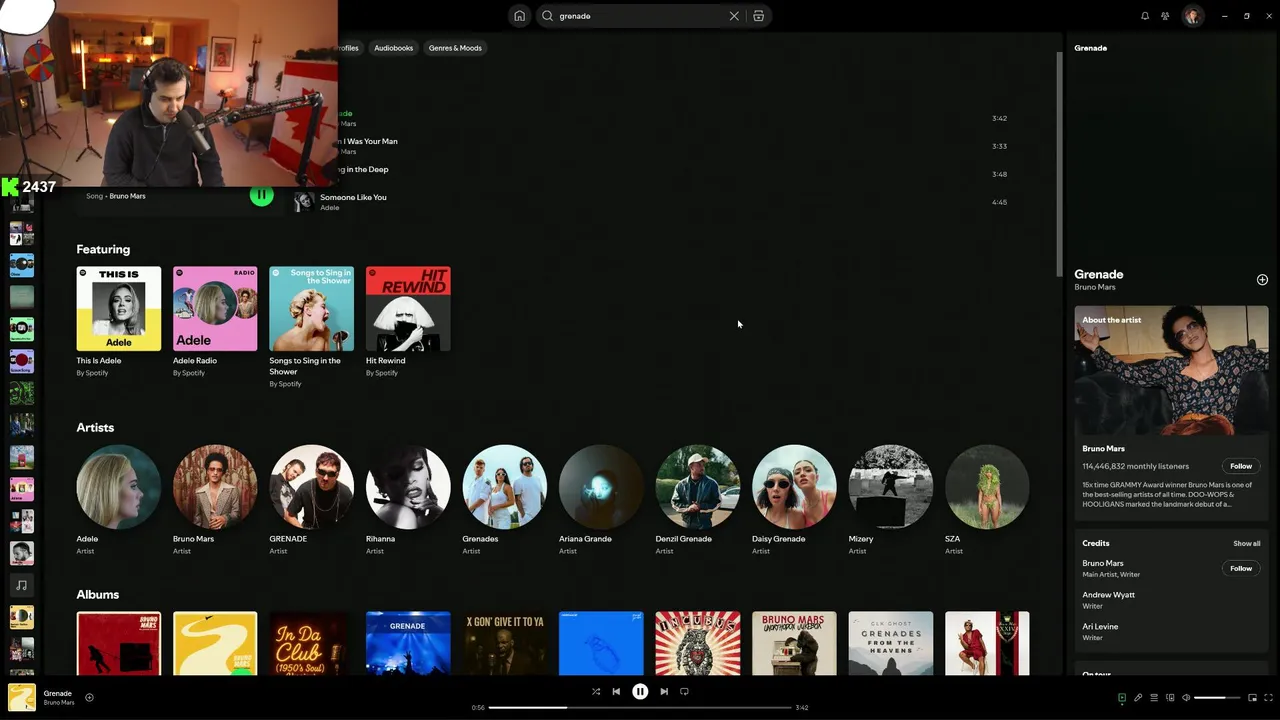This screenshot has width=1280, height=720.
Task: Follow Bruno Mars in About the artist
Action: [x=1241, y=466]
